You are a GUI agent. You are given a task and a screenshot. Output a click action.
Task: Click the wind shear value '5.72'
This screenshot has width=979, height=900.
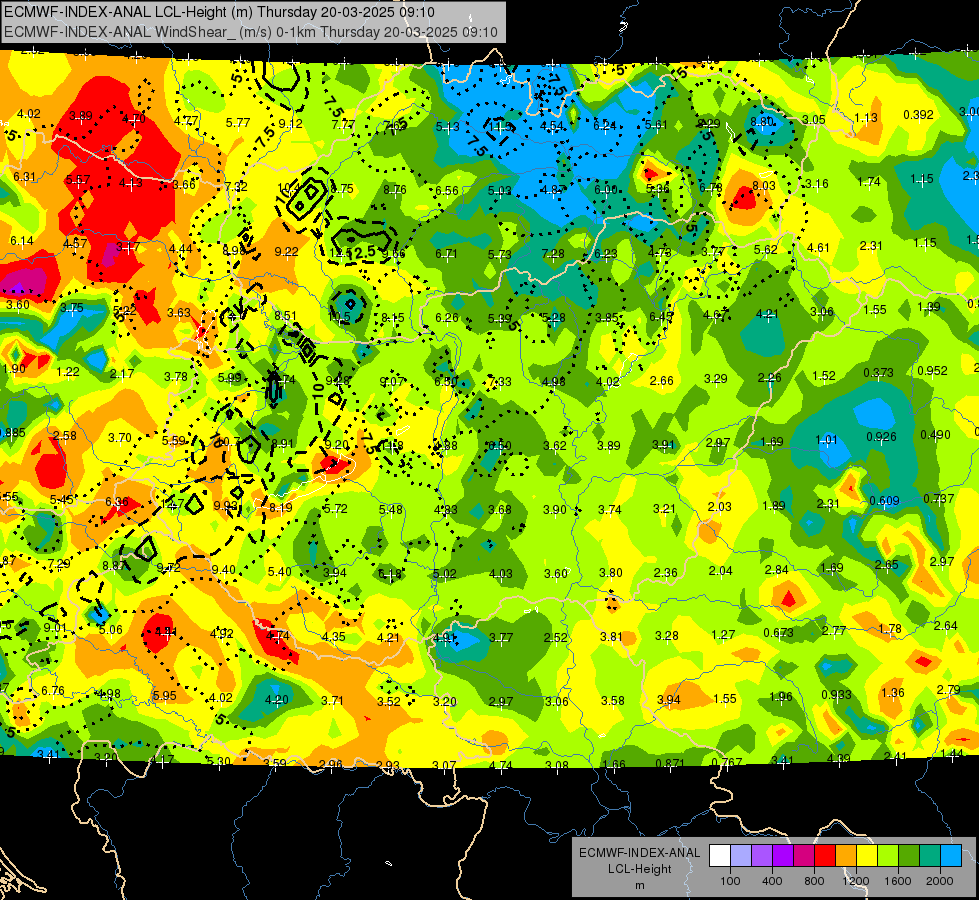tap(335, 509)
